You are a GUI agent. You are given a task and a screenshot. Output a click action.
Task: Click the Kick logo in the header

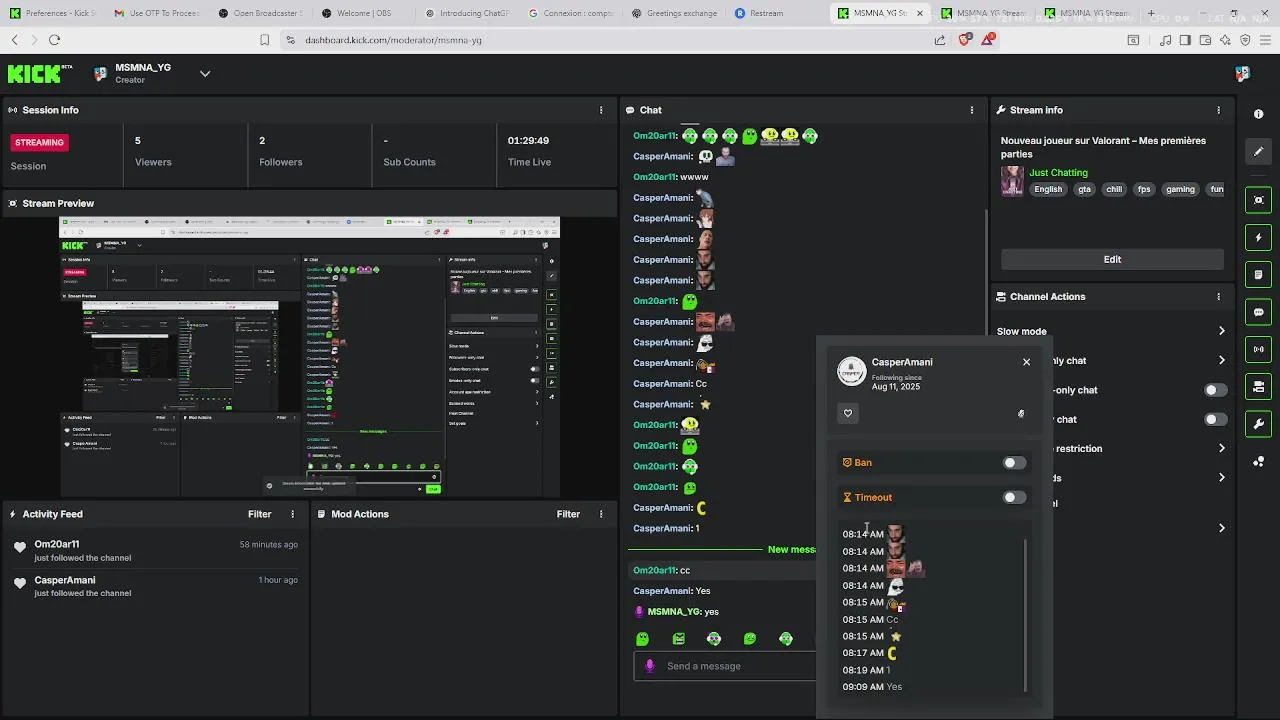(40, 73)
